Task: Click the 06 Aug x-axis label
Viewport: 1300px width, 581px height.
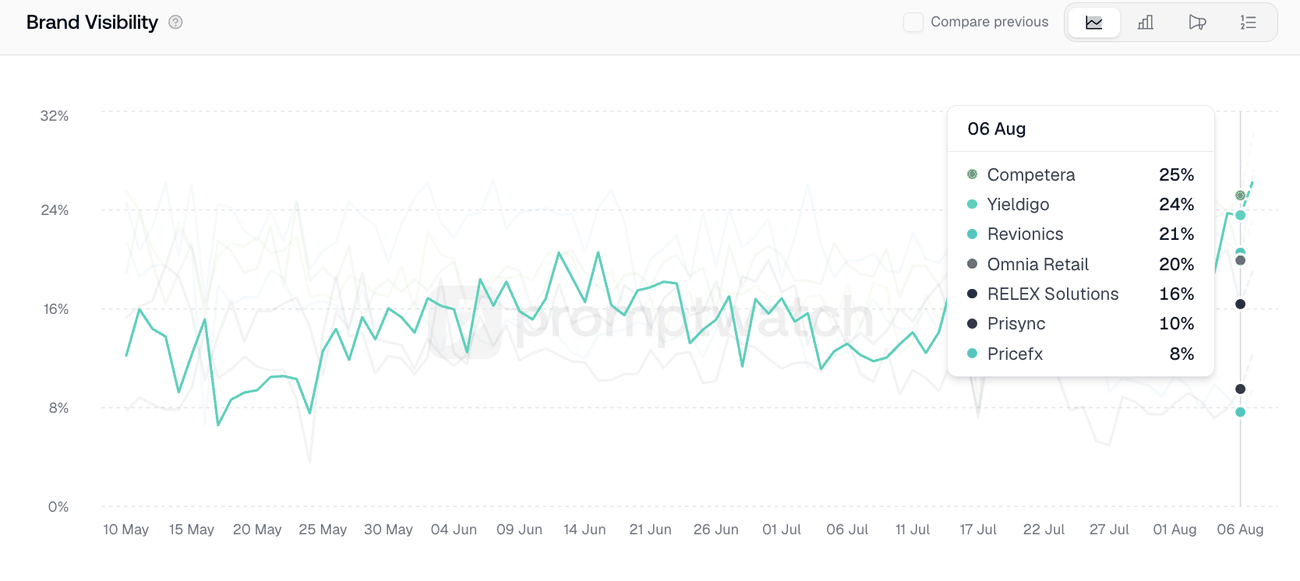Action: point(1240,530)
